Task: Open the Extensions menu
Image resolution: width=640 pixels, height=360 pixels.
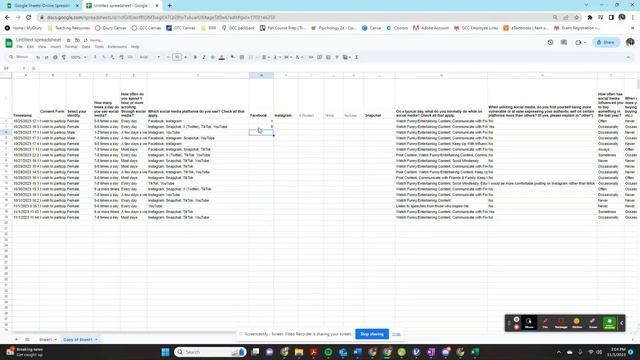Action: (x=118, y=47)
